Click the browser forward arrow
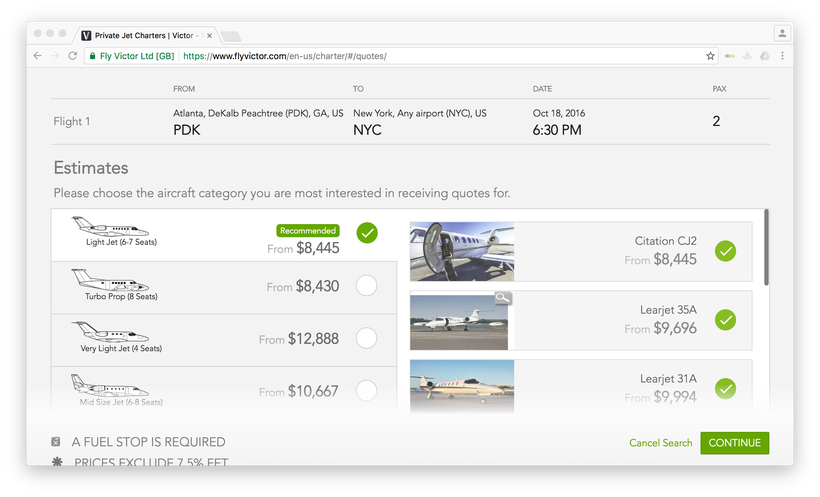 coord(55,55)
